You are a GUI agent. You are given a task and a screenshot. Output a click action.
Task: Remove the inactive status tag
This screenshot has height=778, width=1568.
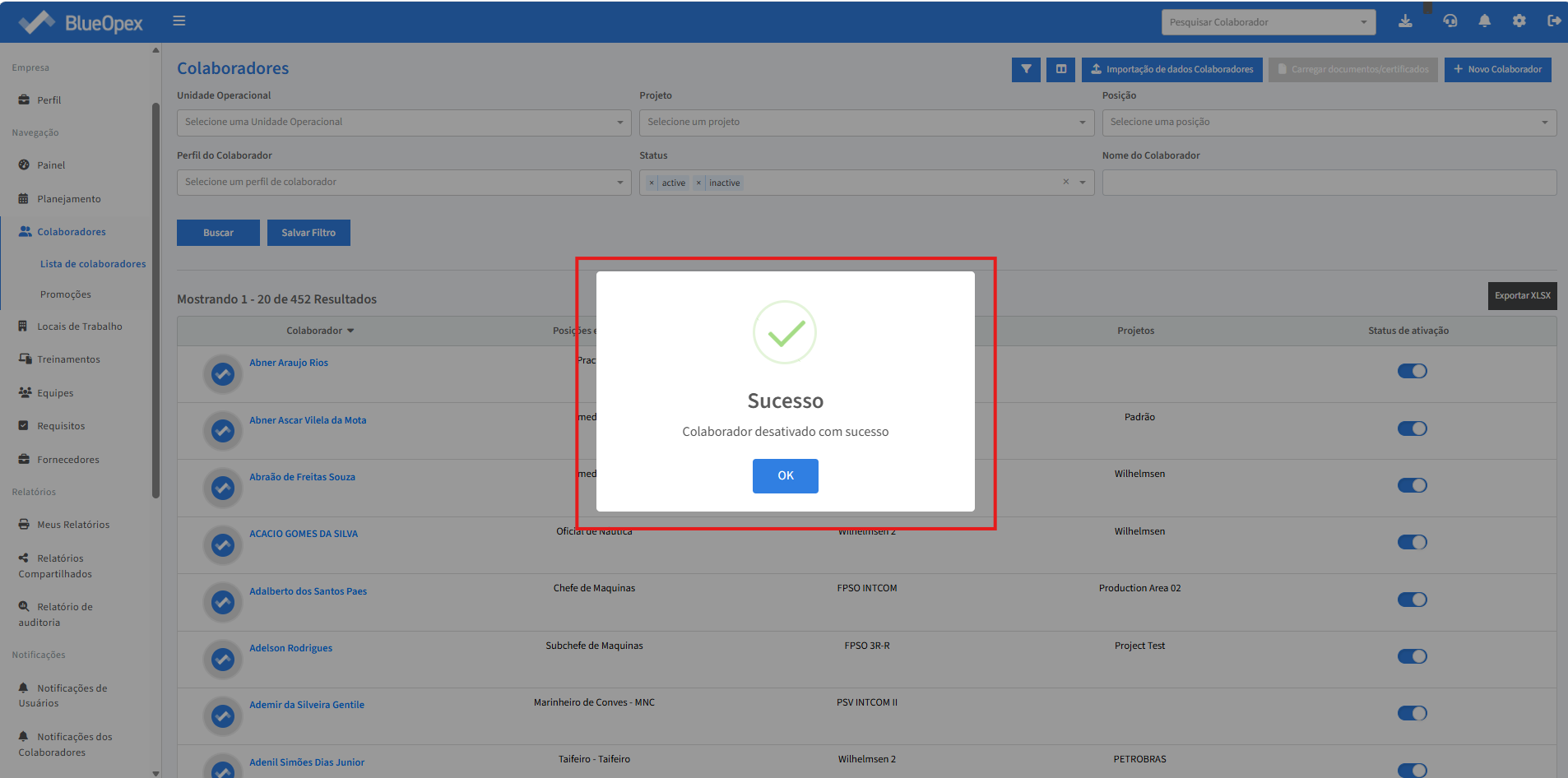[698, 183]
